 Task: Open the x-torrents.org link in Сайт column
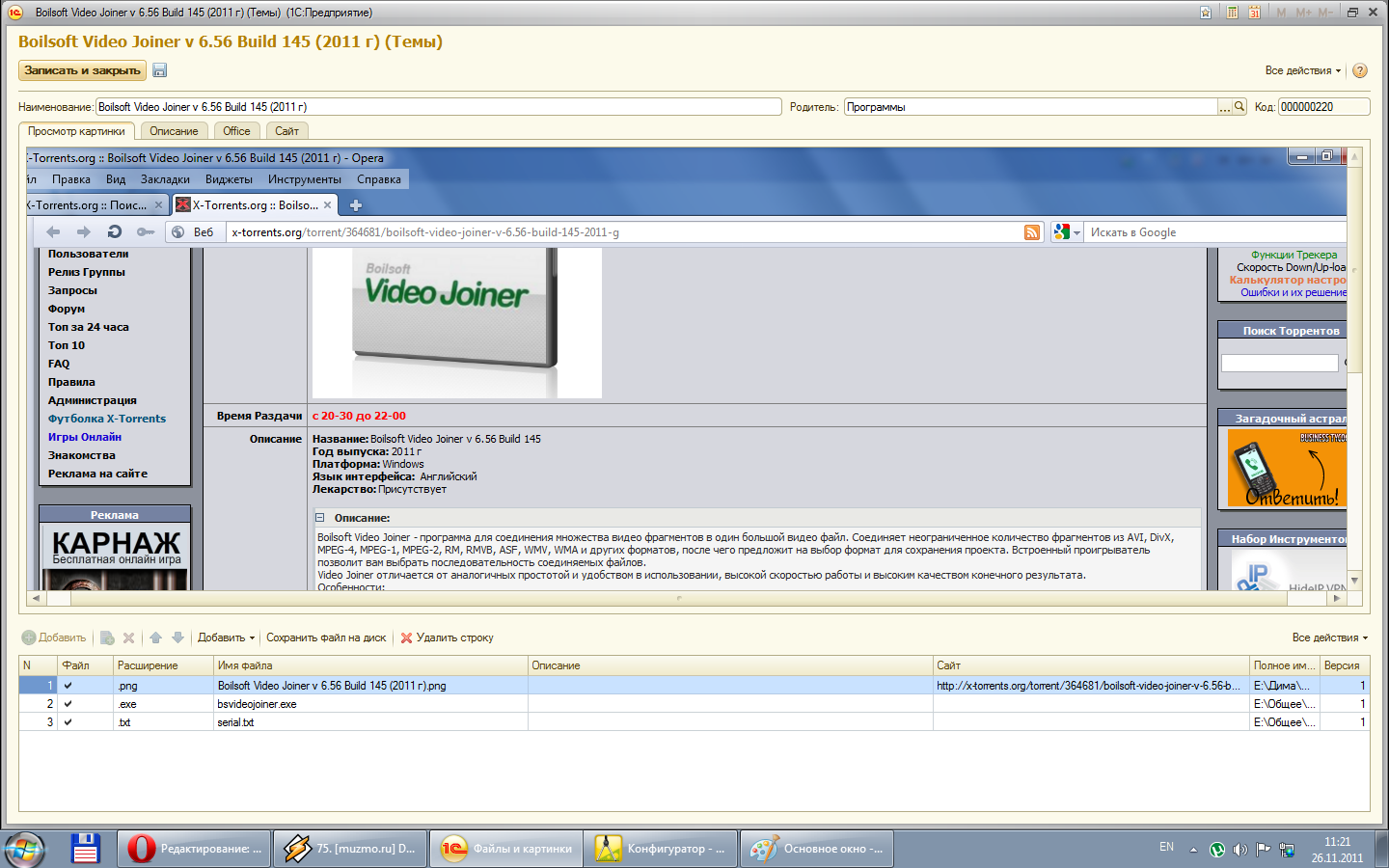click(1088, 686)
